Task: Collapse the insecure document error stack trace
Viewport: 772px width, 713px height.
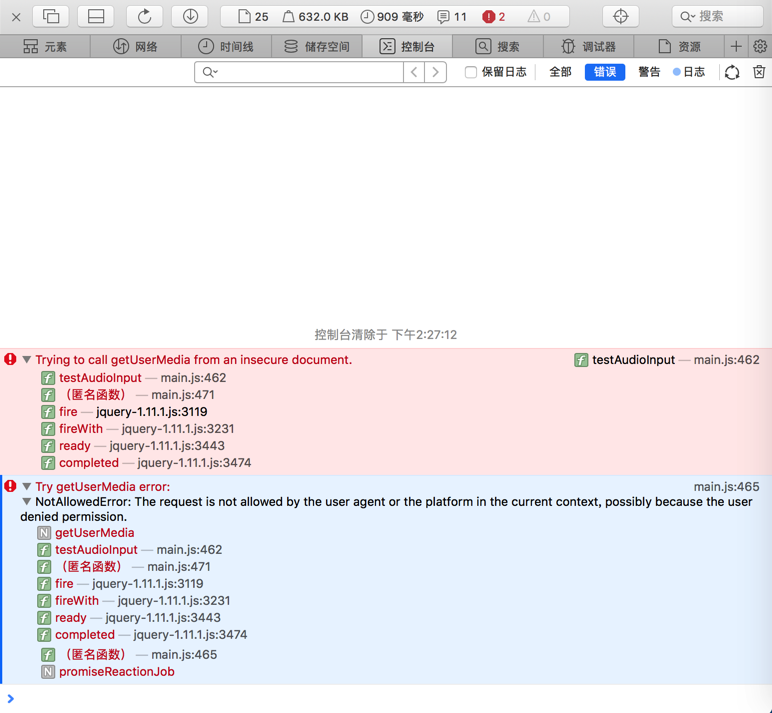Action: (x=27, y=360)
